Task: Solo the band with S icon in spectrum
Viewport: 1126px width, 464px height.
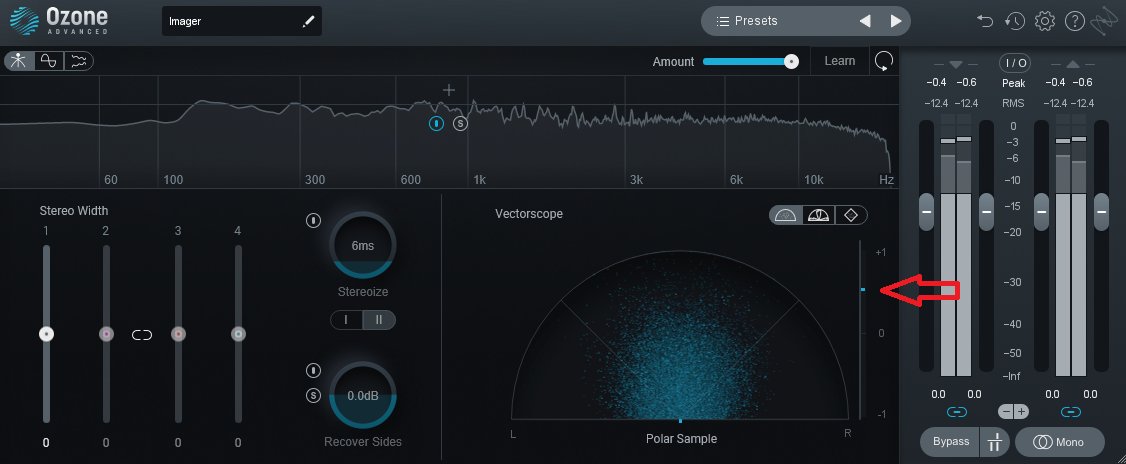Action: 460,124
